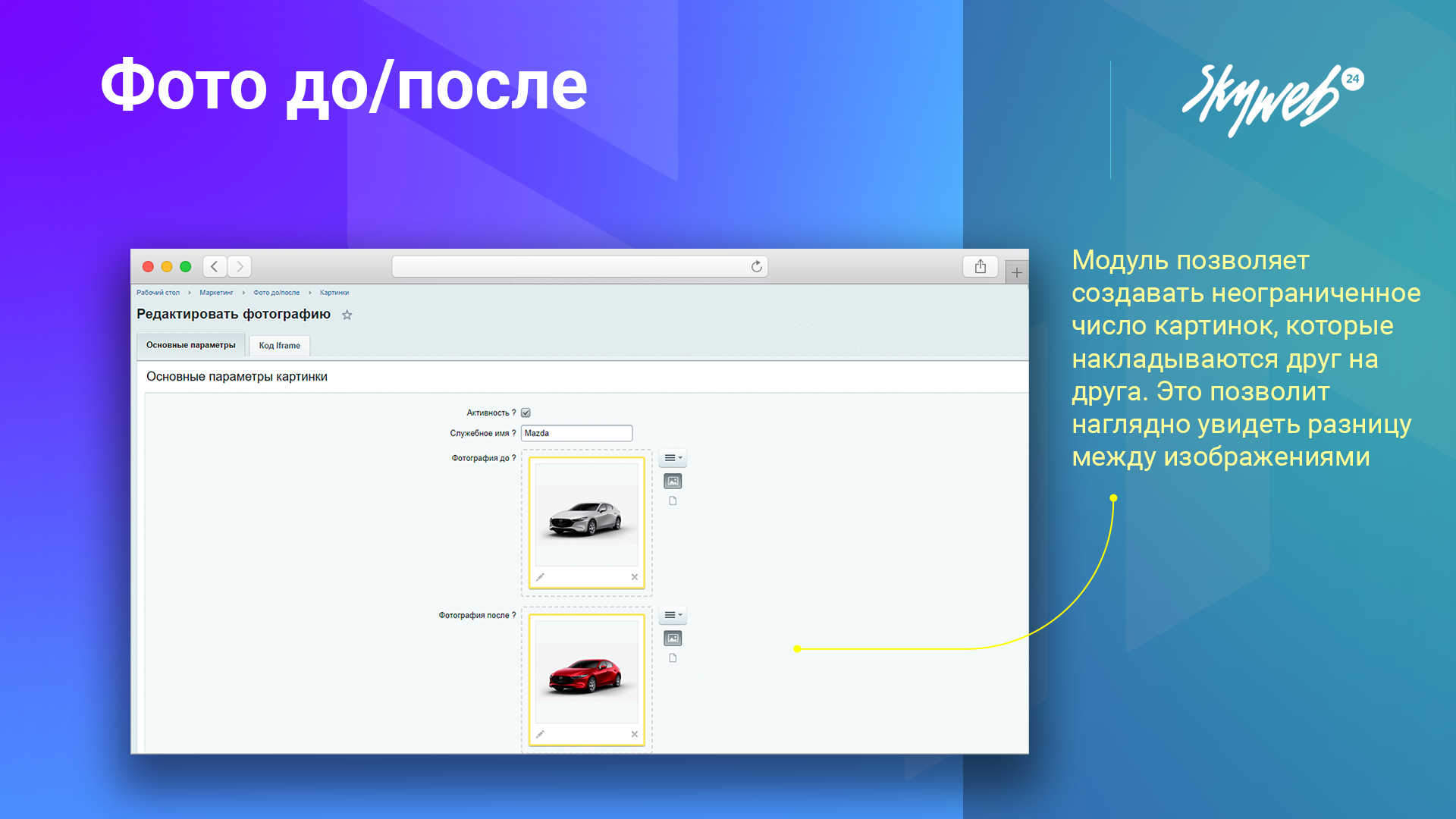Go to Фото до/после breadcrumb

(x=276, y=293)
